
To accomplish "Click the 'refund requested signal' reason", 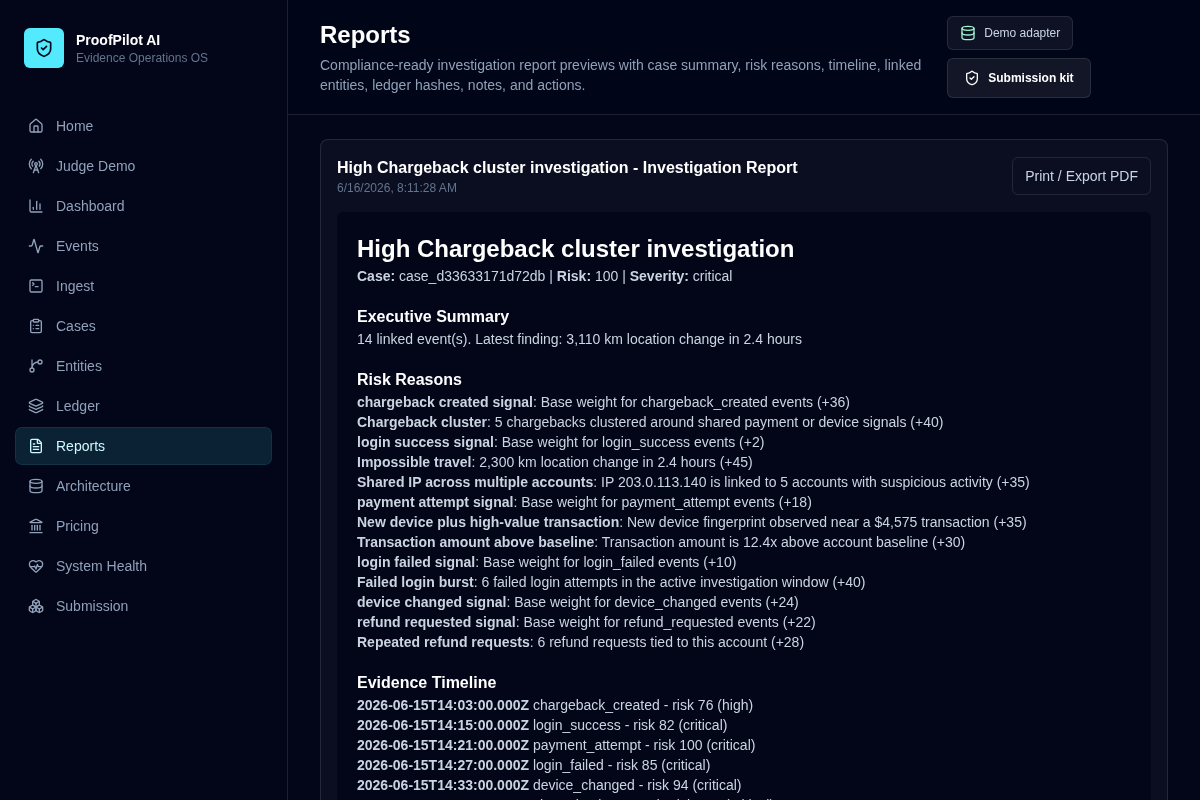I will pyautogui.click(x=586, y=622).
